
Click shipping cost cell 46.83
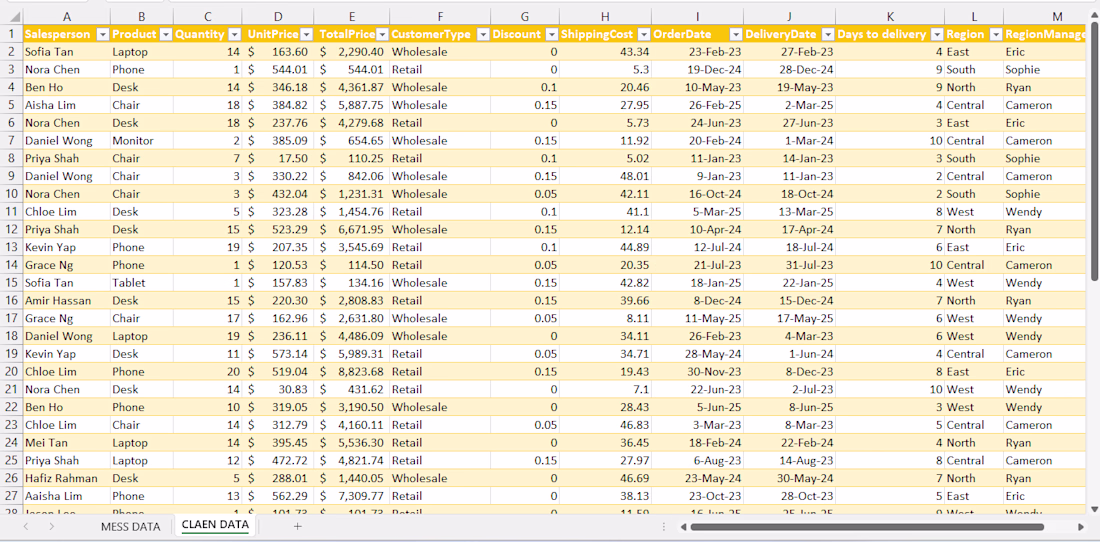click(x=605, y=425)
